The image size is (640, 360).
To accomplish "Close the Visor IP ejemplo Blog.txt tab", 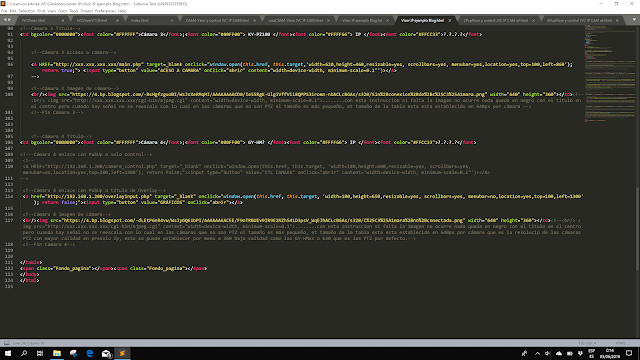I will pyautogui.click(x=387, y=20).
